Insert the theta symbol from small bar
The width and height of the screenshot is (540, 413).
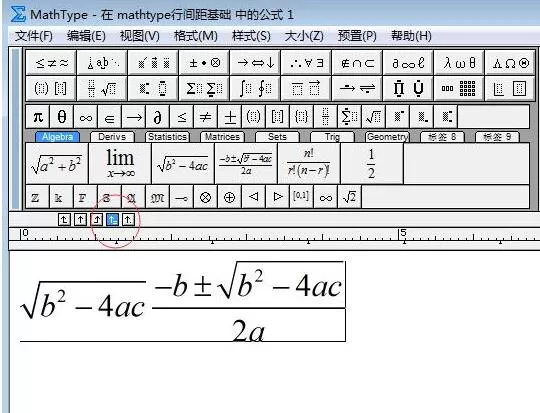62,117
